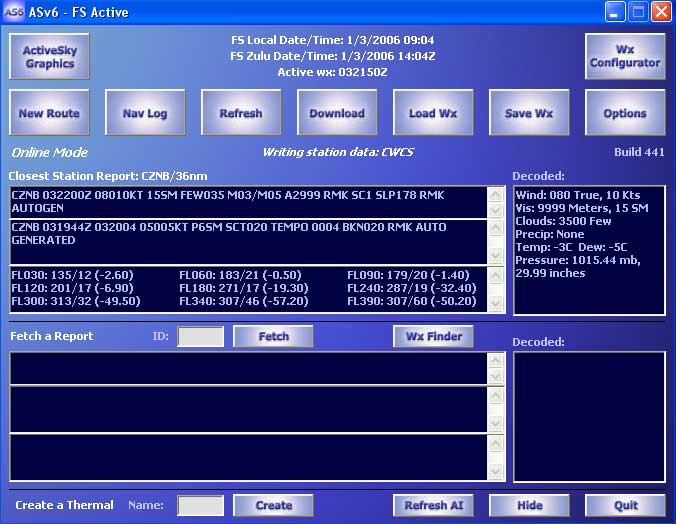Focus the Fetch a Report ID field
The image size is (676, 524).
click(x=200, y=336)
